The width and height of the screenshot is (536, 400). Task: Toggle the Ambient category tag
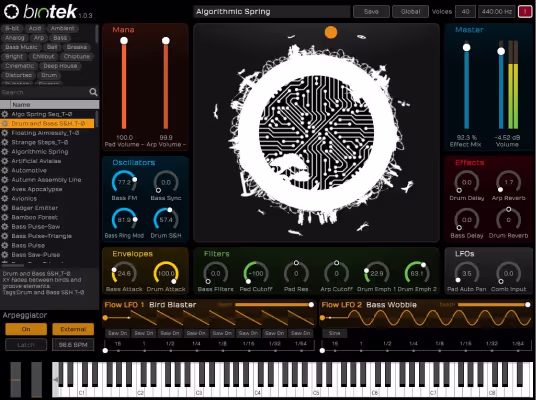click(x=62, y=28)
